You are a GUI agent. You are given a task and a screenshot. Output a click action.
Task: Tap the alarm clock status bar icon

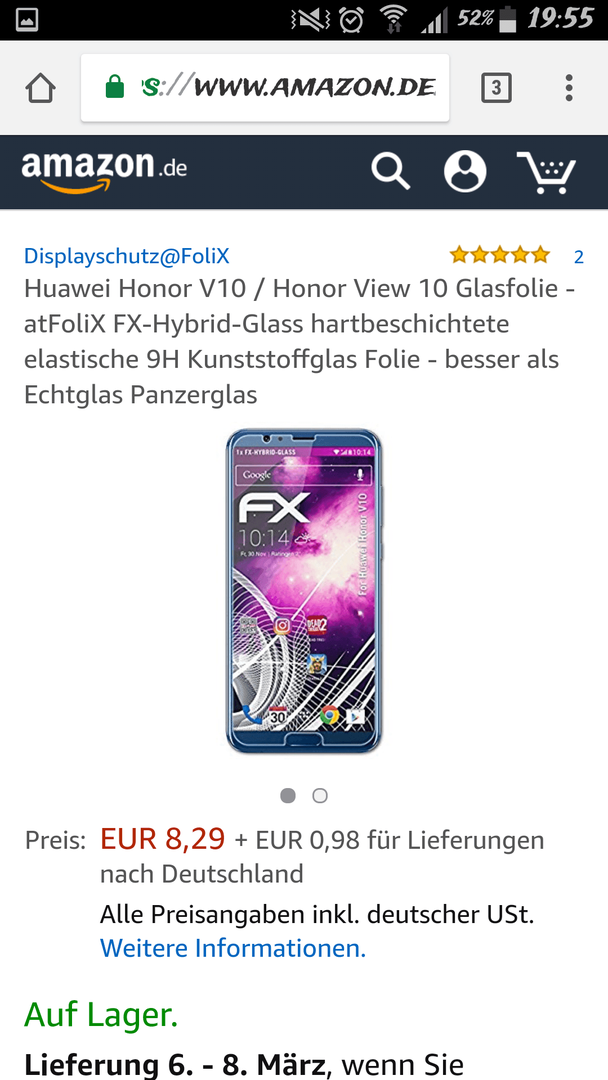pos(352,19)
